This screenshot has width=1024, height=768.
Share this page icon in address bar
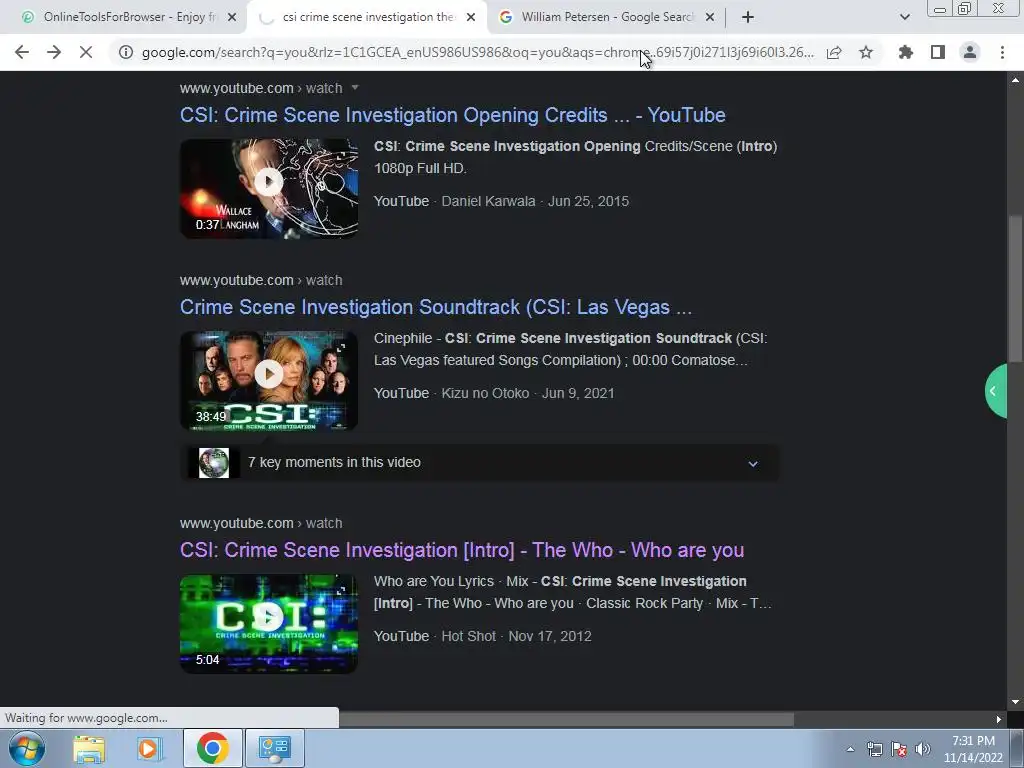[834, 52]
